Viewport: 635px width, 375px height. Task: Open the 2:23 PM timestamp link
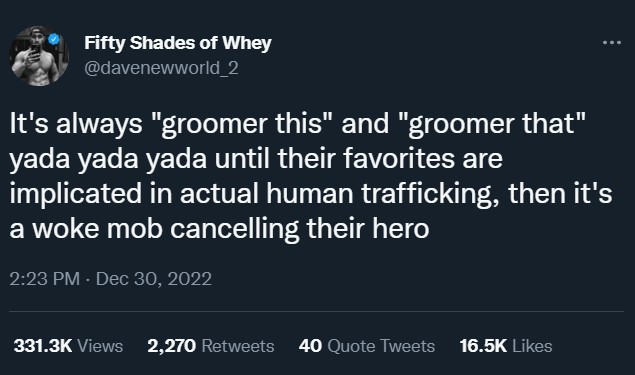coord(45,279)
